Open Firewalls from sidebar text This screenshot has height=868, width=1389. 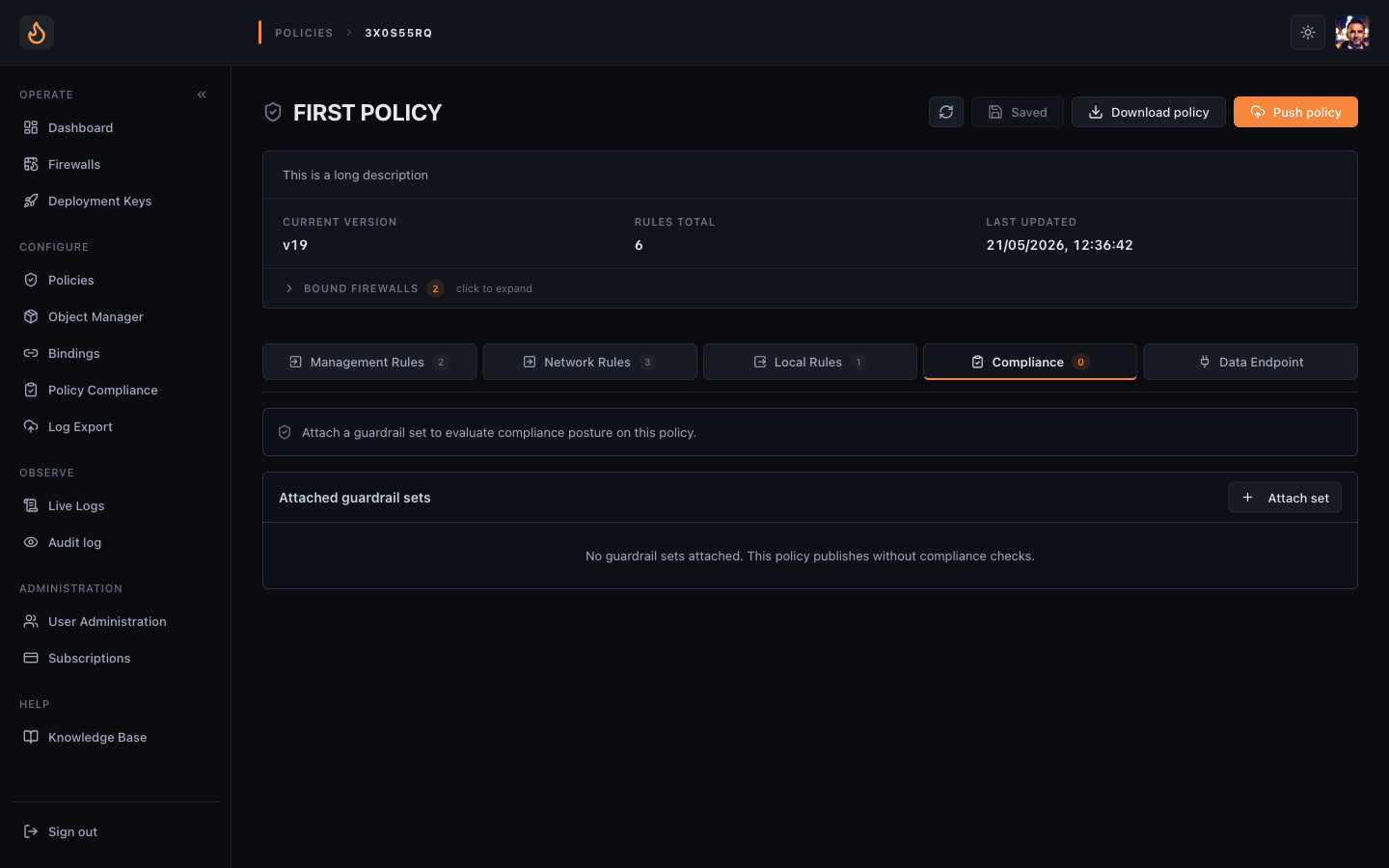74,164
